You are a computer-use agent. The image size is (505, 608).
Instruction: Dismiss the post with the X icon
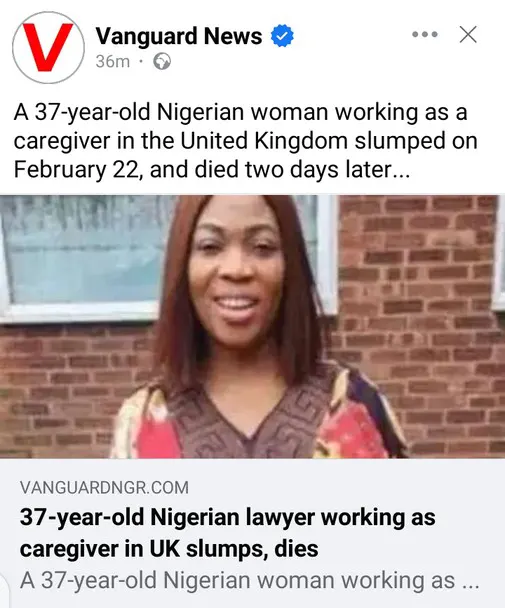pos(468,35)
